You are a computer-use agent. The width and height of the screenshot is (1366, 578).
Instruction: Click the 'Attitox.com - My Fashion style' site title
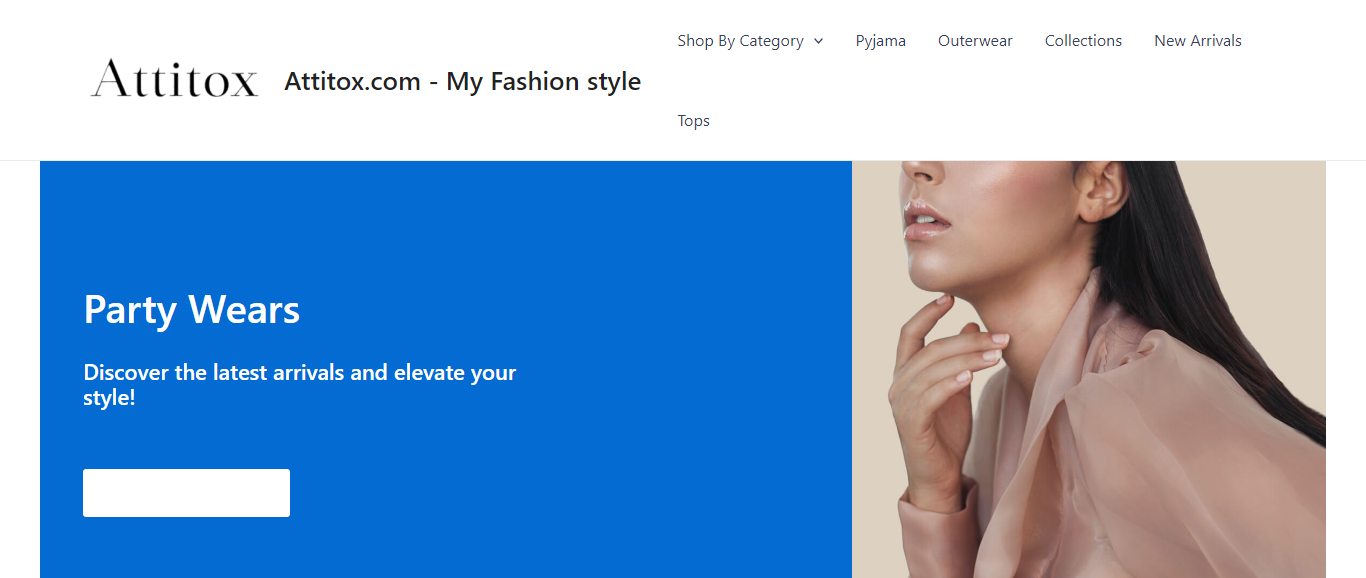tap(462, 81)
